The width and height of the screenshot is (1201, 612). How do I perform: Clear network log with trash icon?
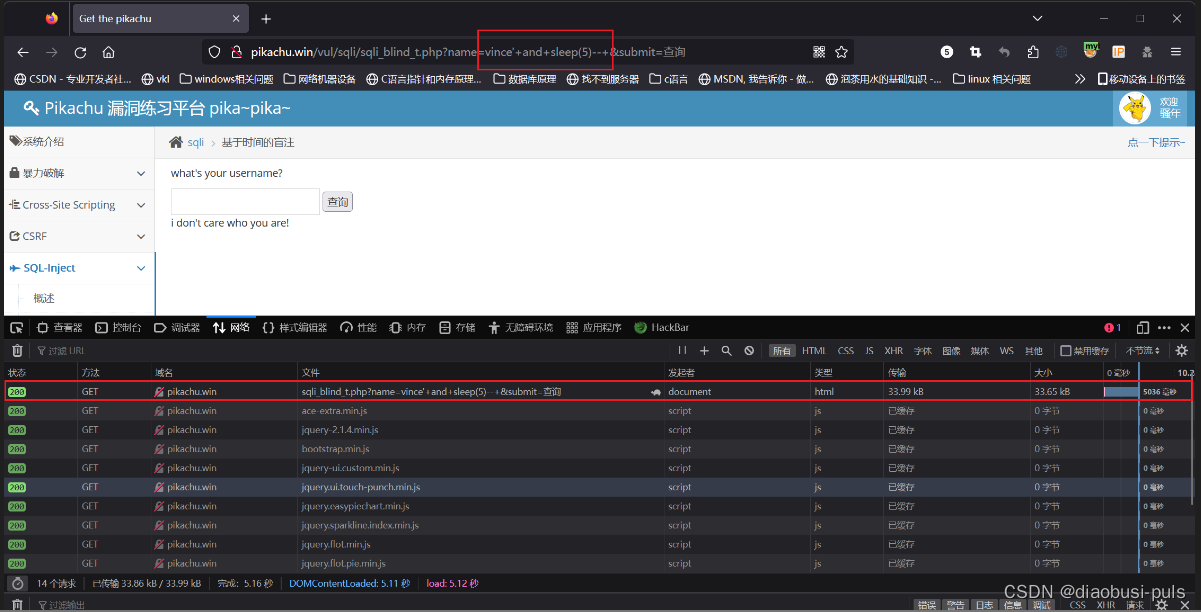(17, 351)
